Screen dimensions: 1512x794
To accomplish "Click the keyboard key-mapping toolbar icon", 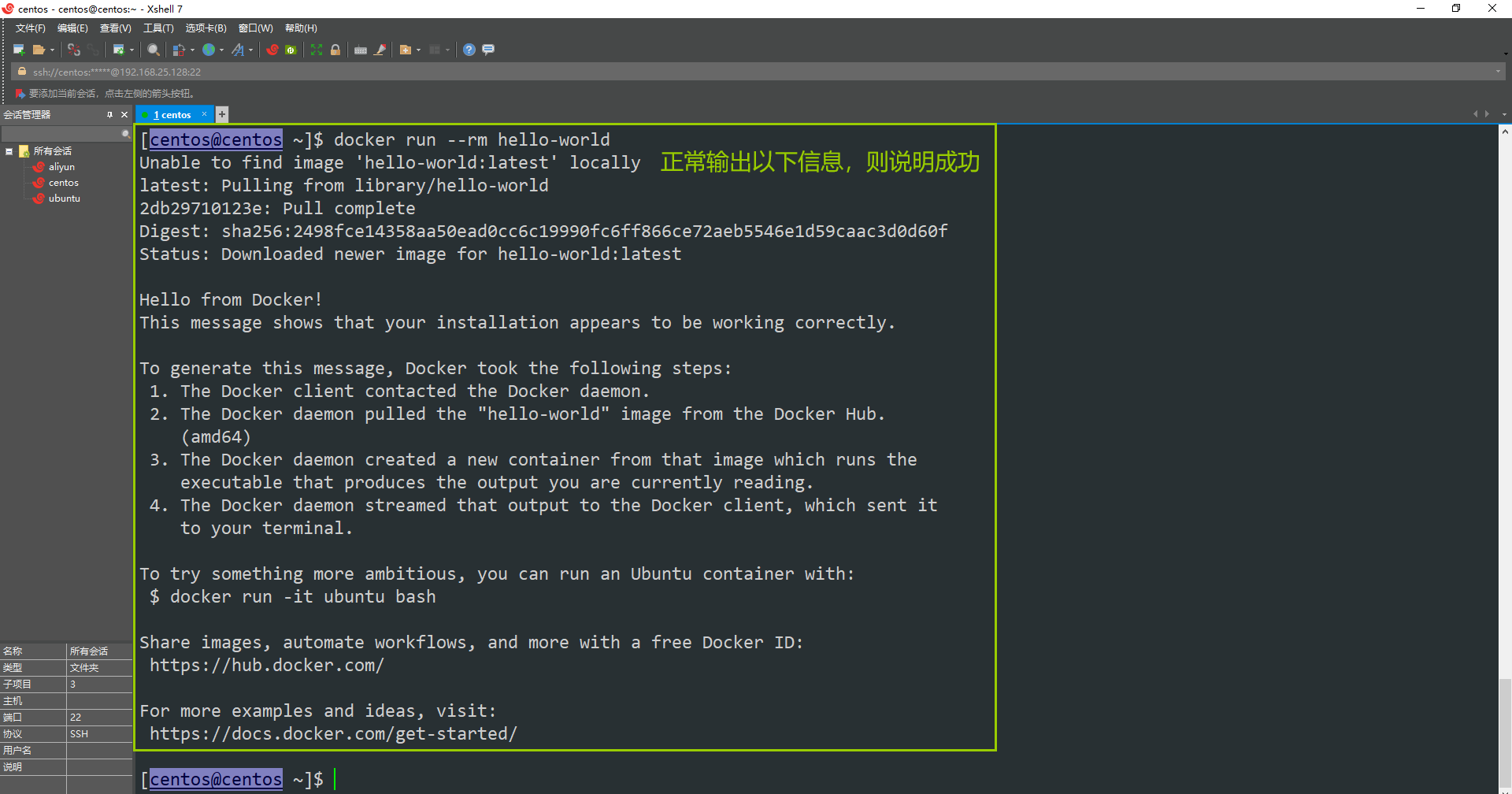I will tap(361, 50).
